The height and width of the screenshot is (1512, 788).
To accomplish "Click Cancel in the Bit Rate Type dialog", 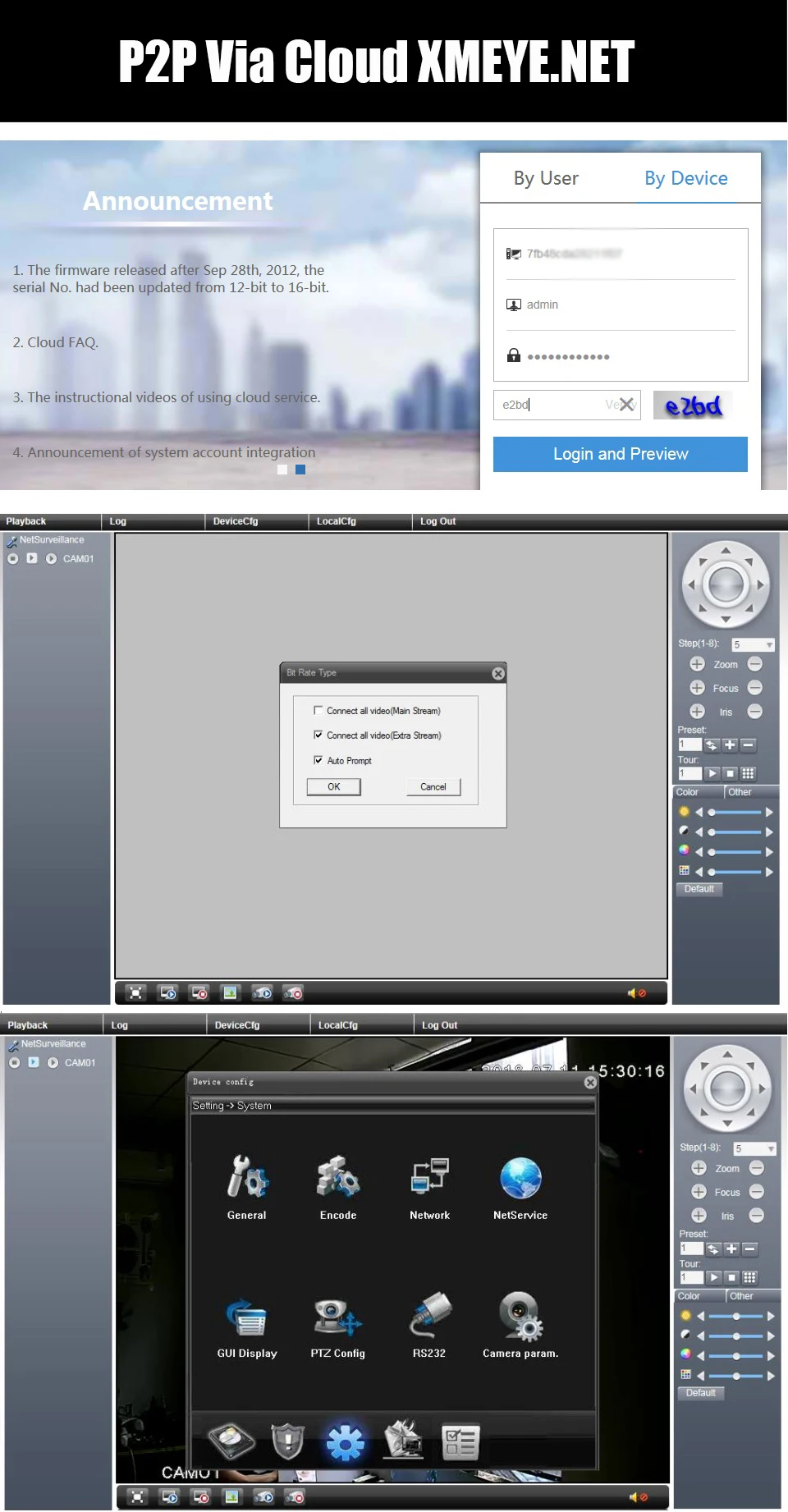I will pos(433,786).
